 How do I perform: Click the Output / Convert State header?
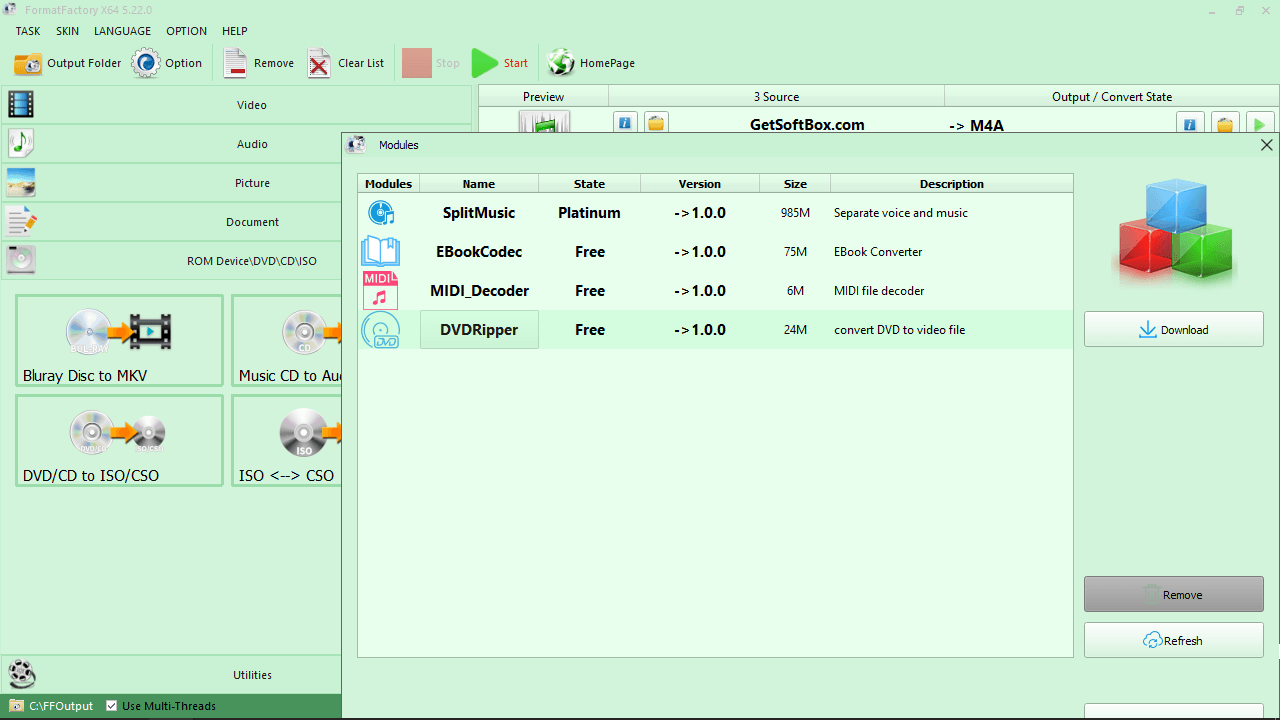[x=1112, y=97]
